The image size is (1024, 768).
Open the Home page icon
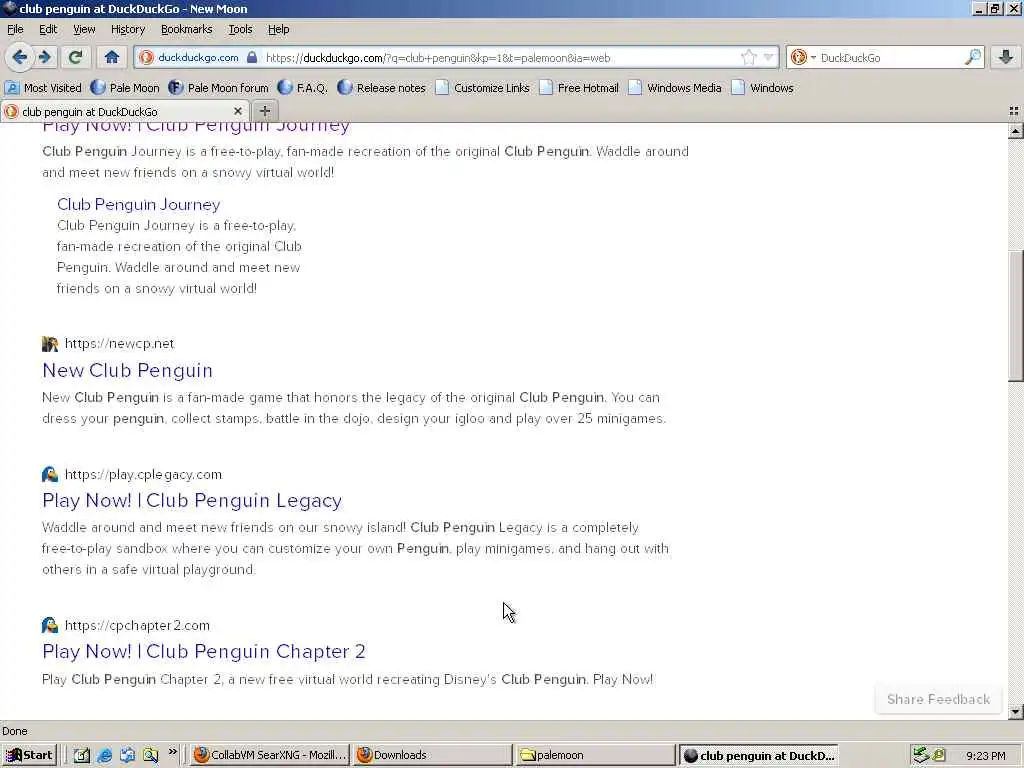tap(112, 57)
